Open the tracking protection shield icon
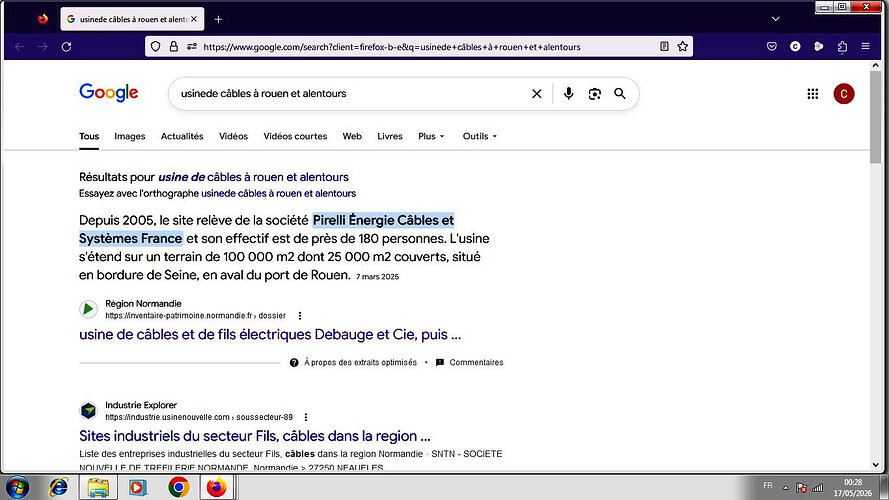This screenshot has height=500, width=889. click(x=156, y=46)
